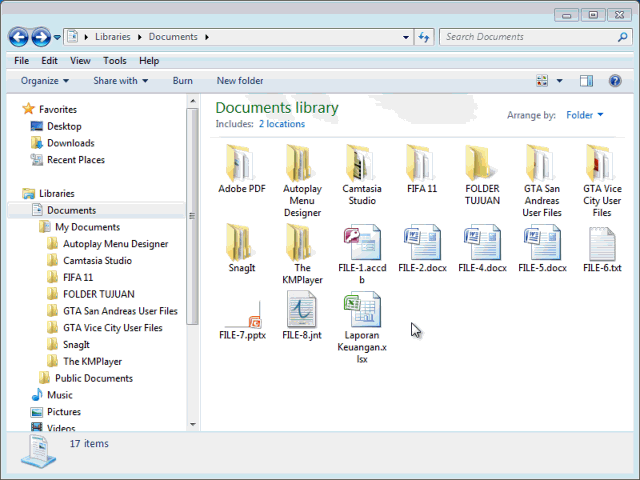640x480 pixels.
Task: Select Public Documents in the tree
Action: (86, 378)
